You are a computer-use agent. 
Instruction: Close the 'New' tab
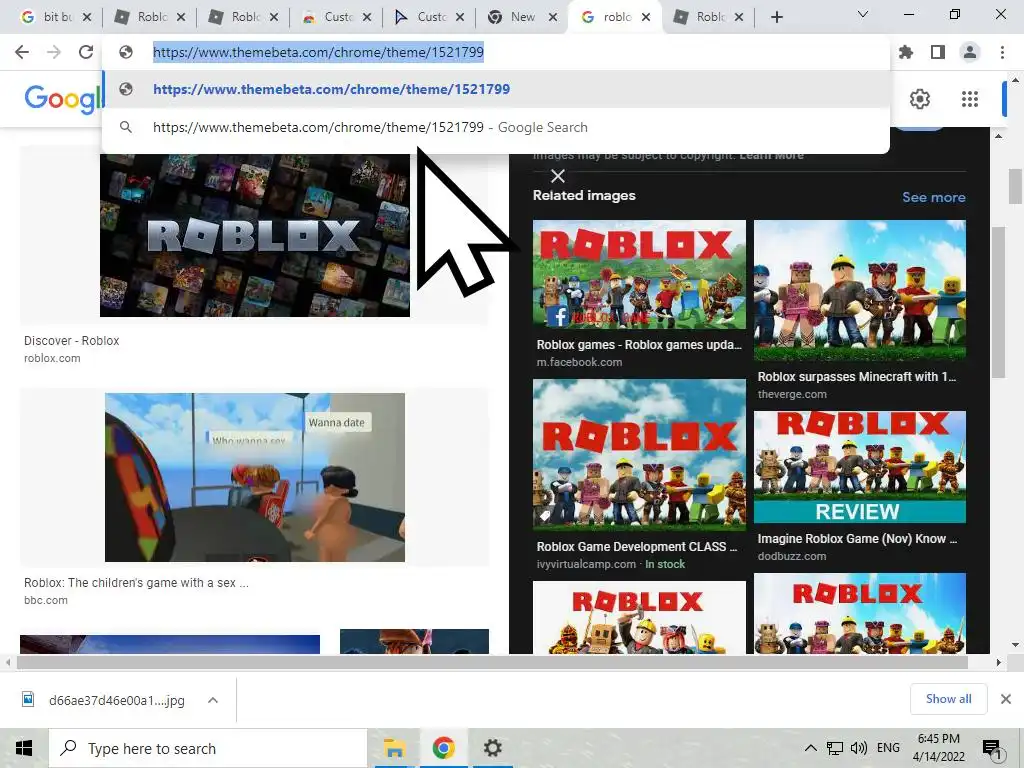(x=553, y=17)
